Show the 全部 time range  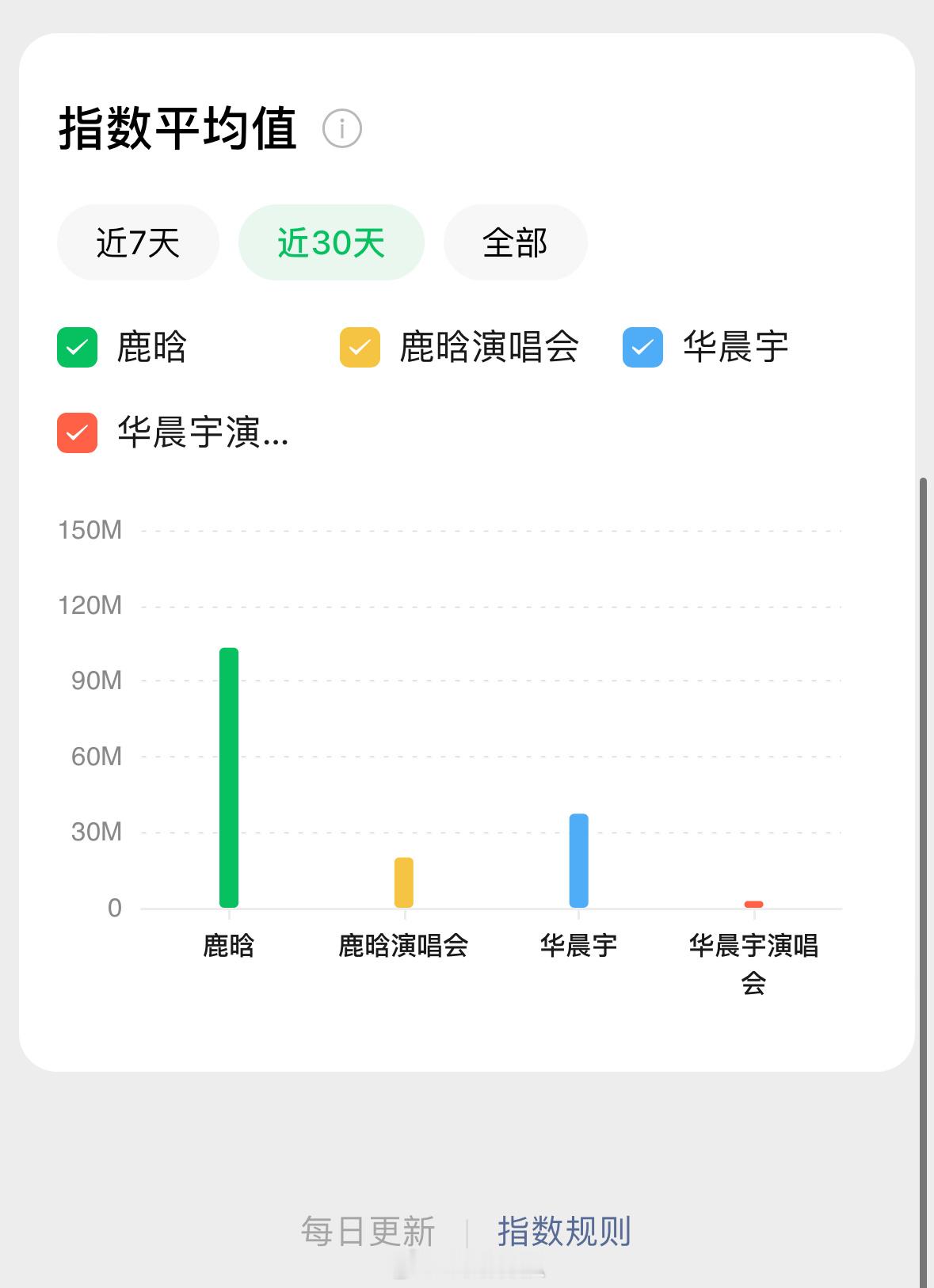tap(515, 242)
